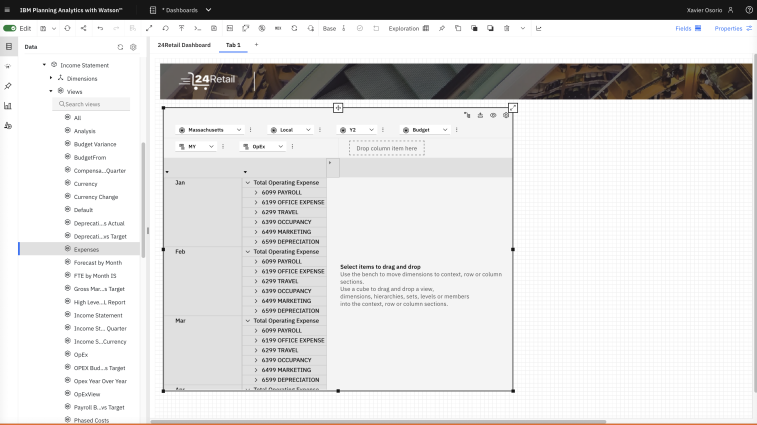This screenshot has width=757, height=425.
Task: Select the Expenses view
Action: 86,249
